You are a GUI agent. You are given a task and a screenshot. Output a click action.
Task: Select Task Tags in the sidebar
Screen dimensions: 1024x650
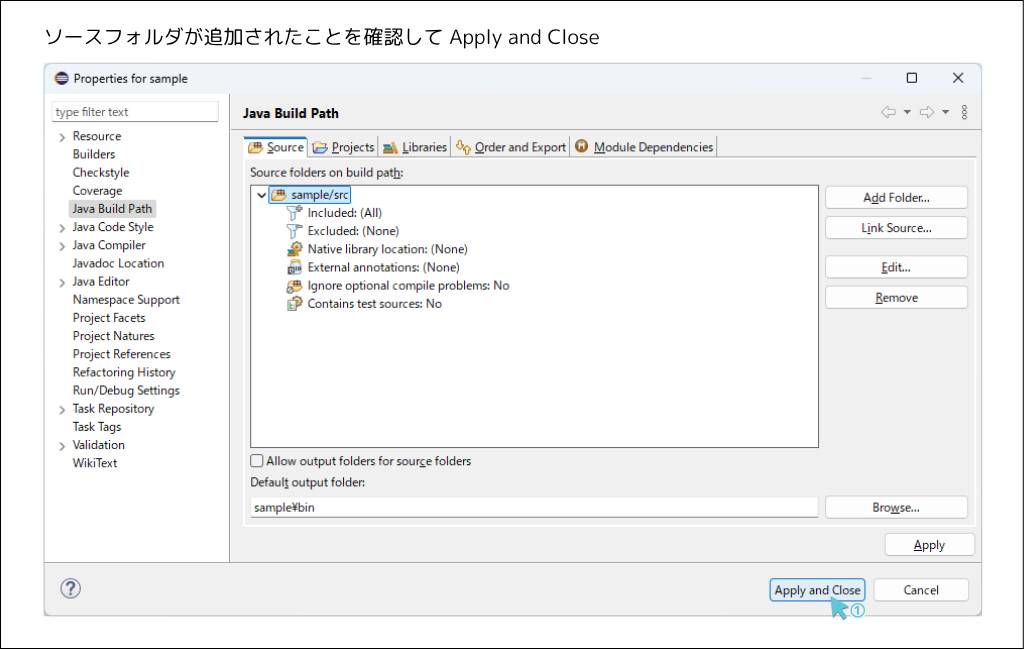(x=97, y=427)
